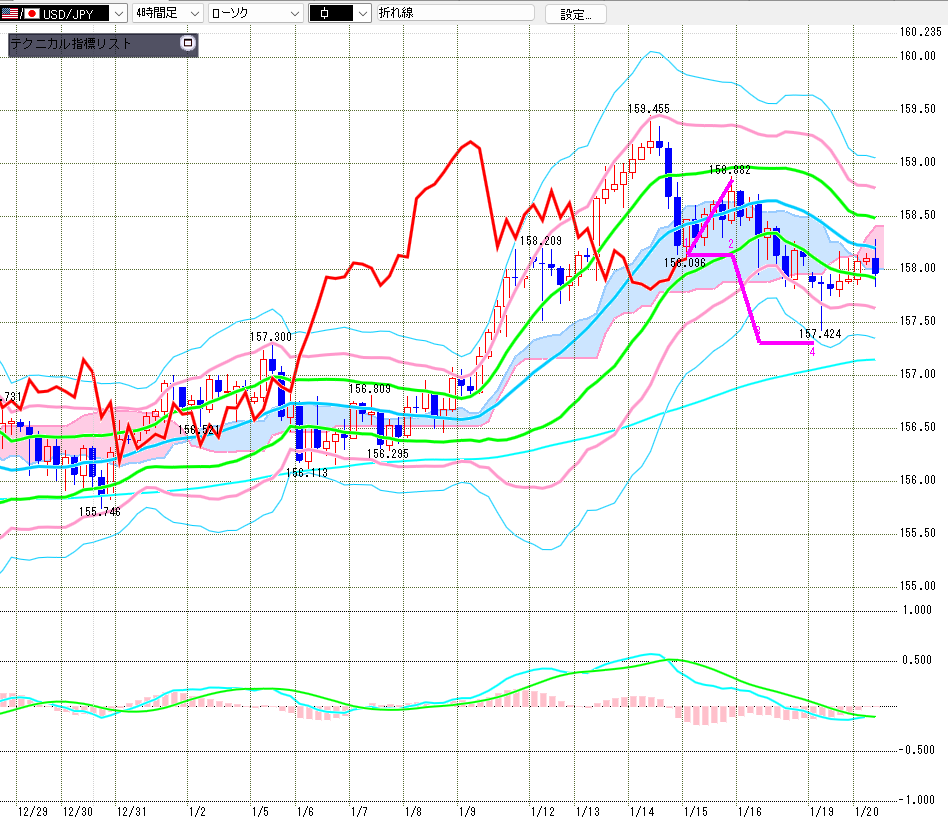Click the Japan flag icon beside USD/JPY
Viewport: 948px width, 822px height.
pos(33,14)
